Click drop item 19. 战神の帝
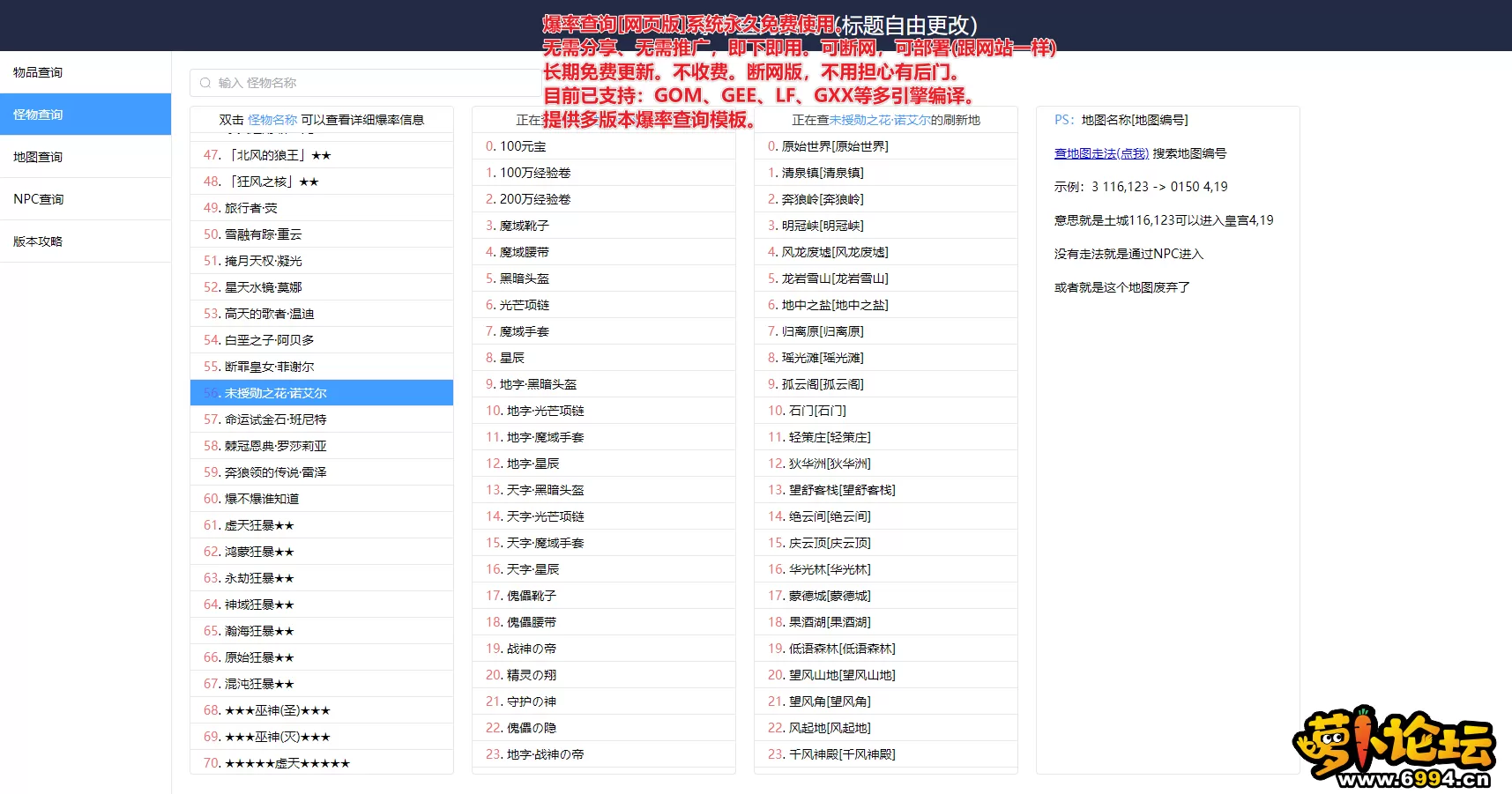 tap(604, 649)
